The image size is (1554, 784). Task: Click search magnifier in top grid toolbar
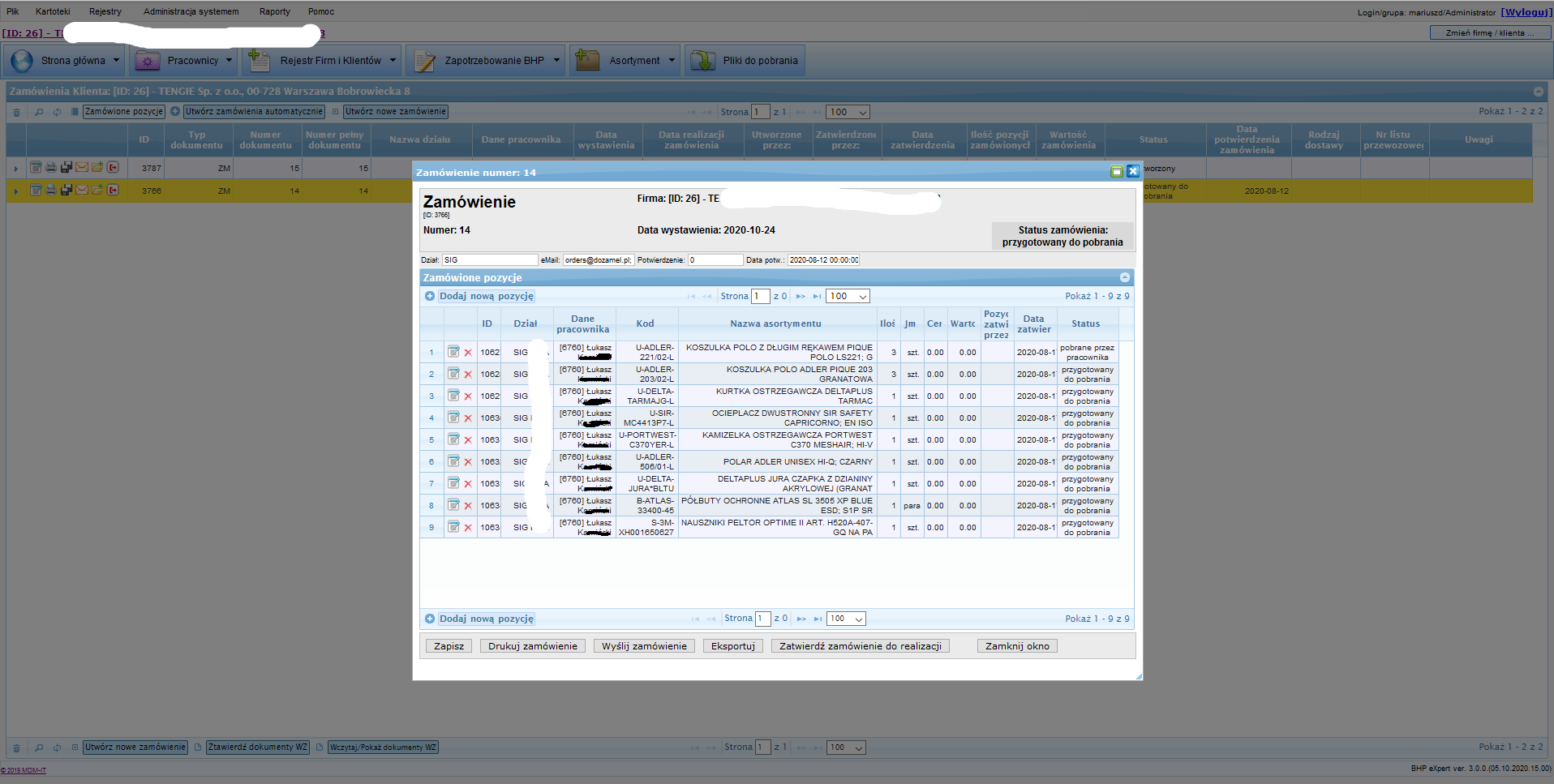[x=39, y=112]
